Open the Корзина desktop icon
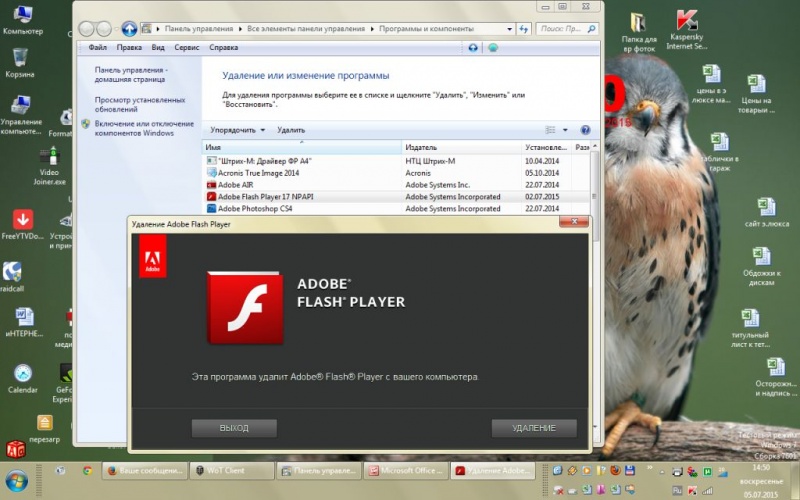The image size is (800, 500). click(x=19, y=62)
